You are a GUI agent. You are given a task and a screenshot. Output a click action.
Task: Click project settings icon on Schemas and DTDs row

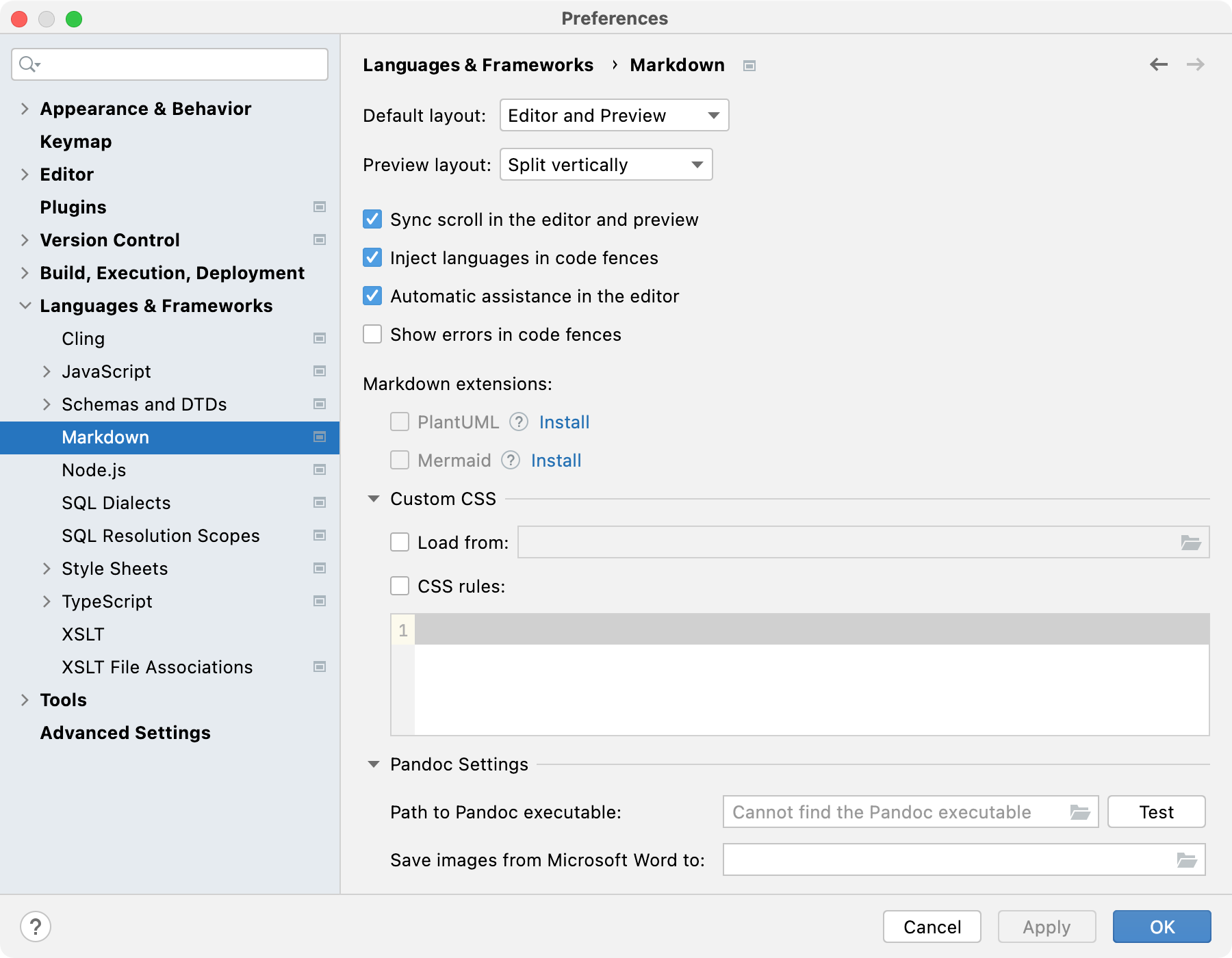(320, 404)
